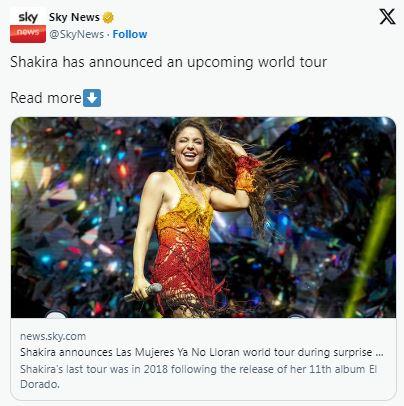Click the gold verified badge
This screenshot has width=404, height=406.
(x=108, y=17)
